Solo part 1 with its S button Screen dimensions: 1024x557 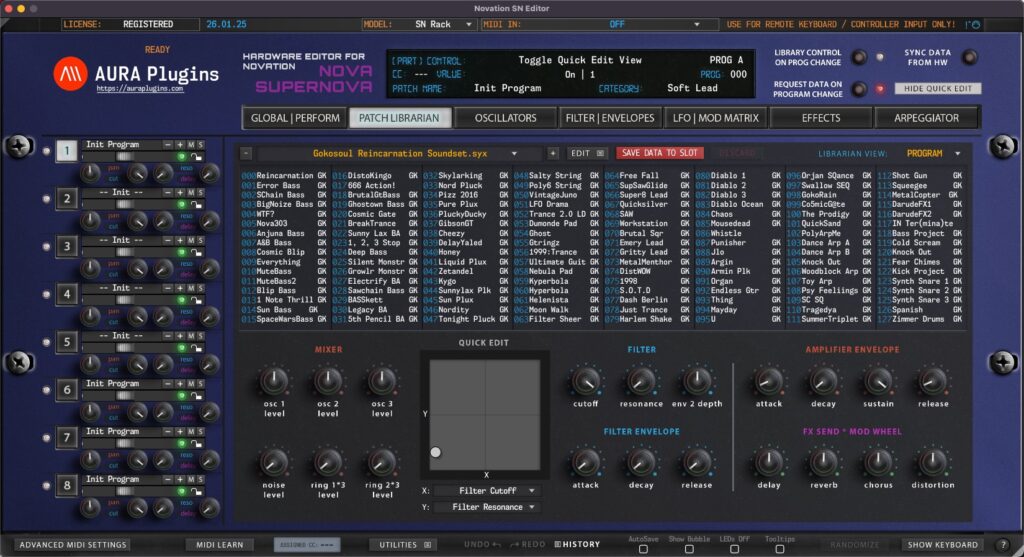point(200,144)
